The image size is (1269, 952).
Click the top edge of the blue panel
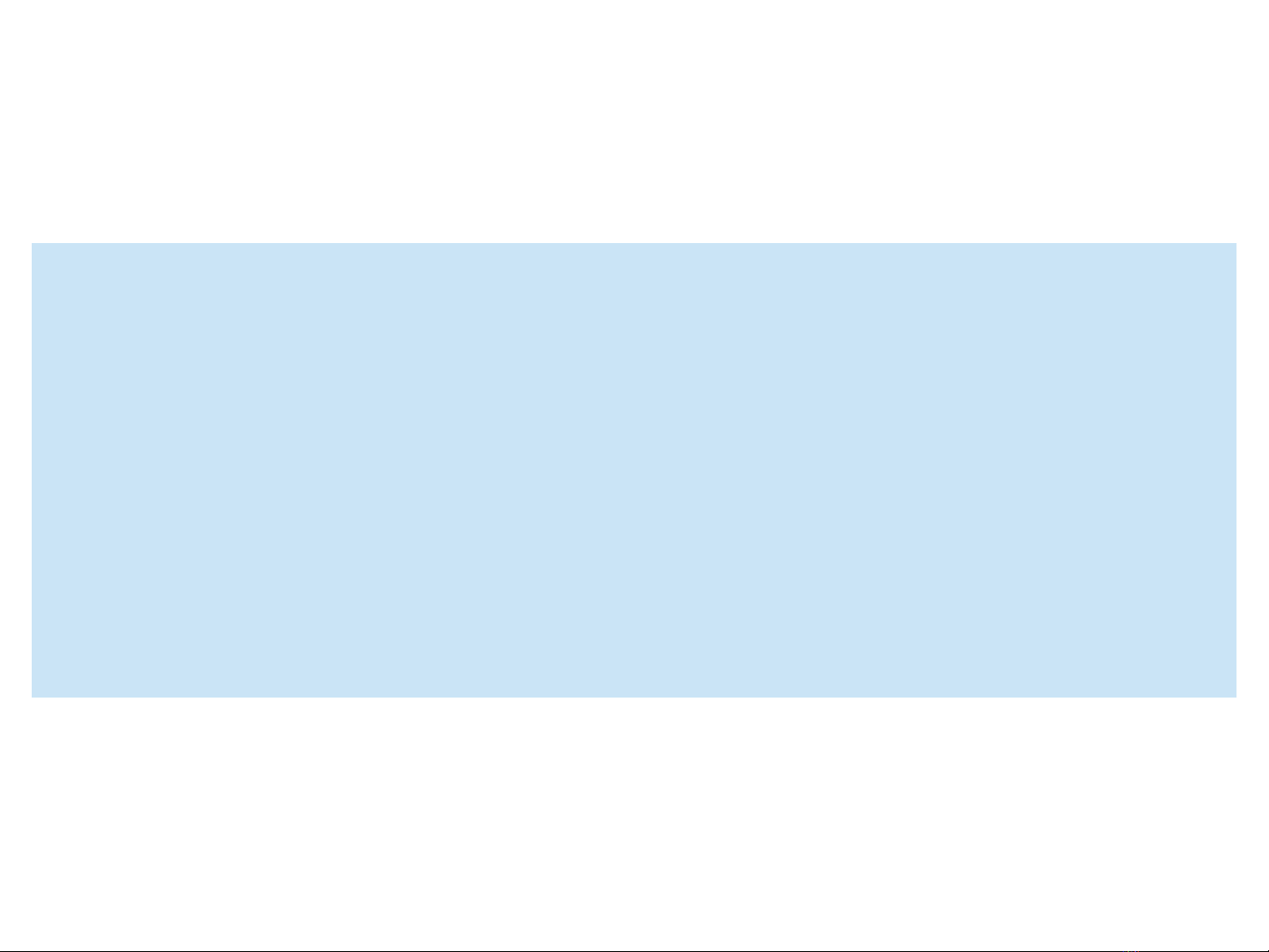[x=634, y=244]
